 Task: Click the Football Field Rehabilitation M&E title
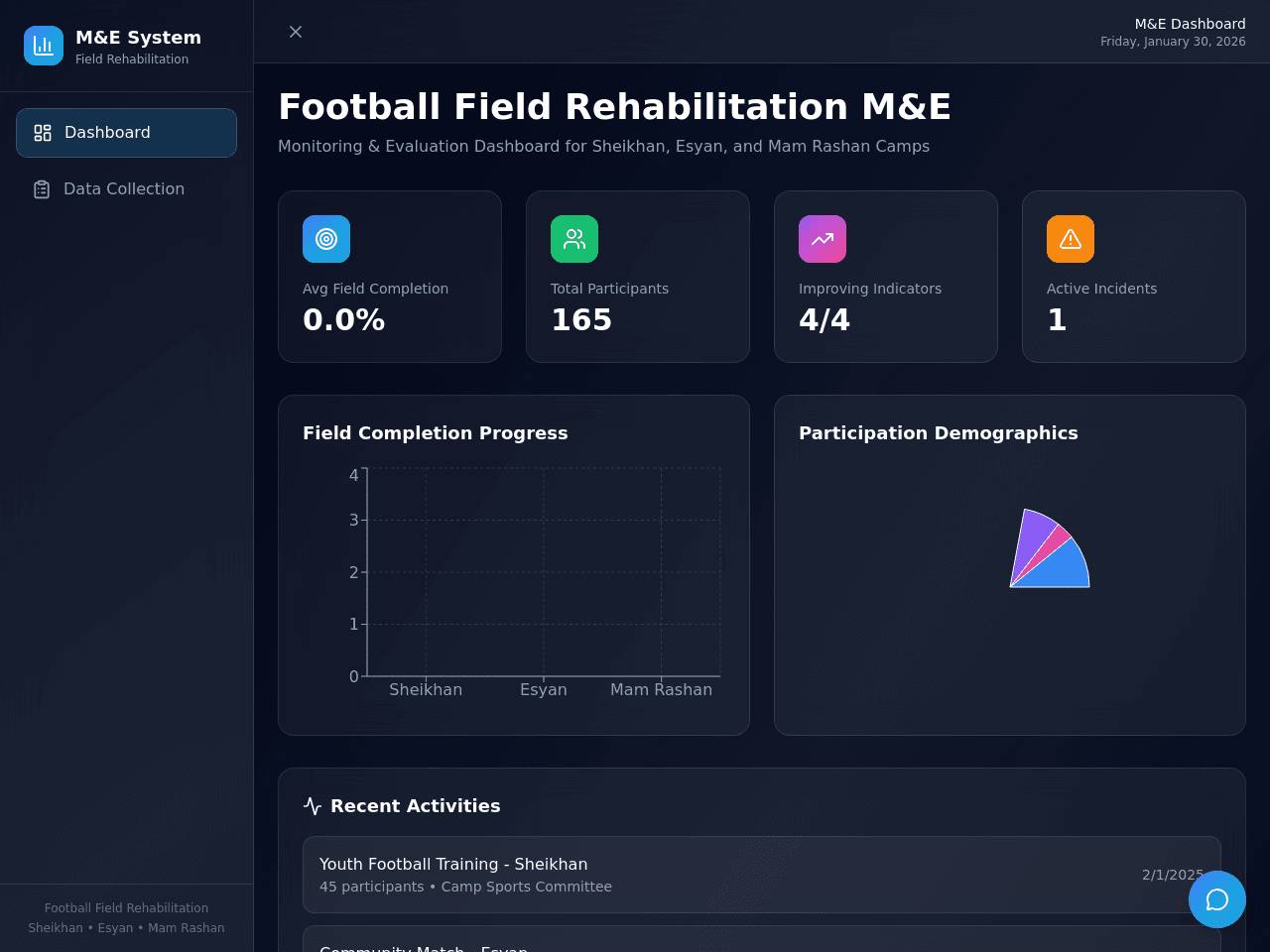click(x=615, y=106)
